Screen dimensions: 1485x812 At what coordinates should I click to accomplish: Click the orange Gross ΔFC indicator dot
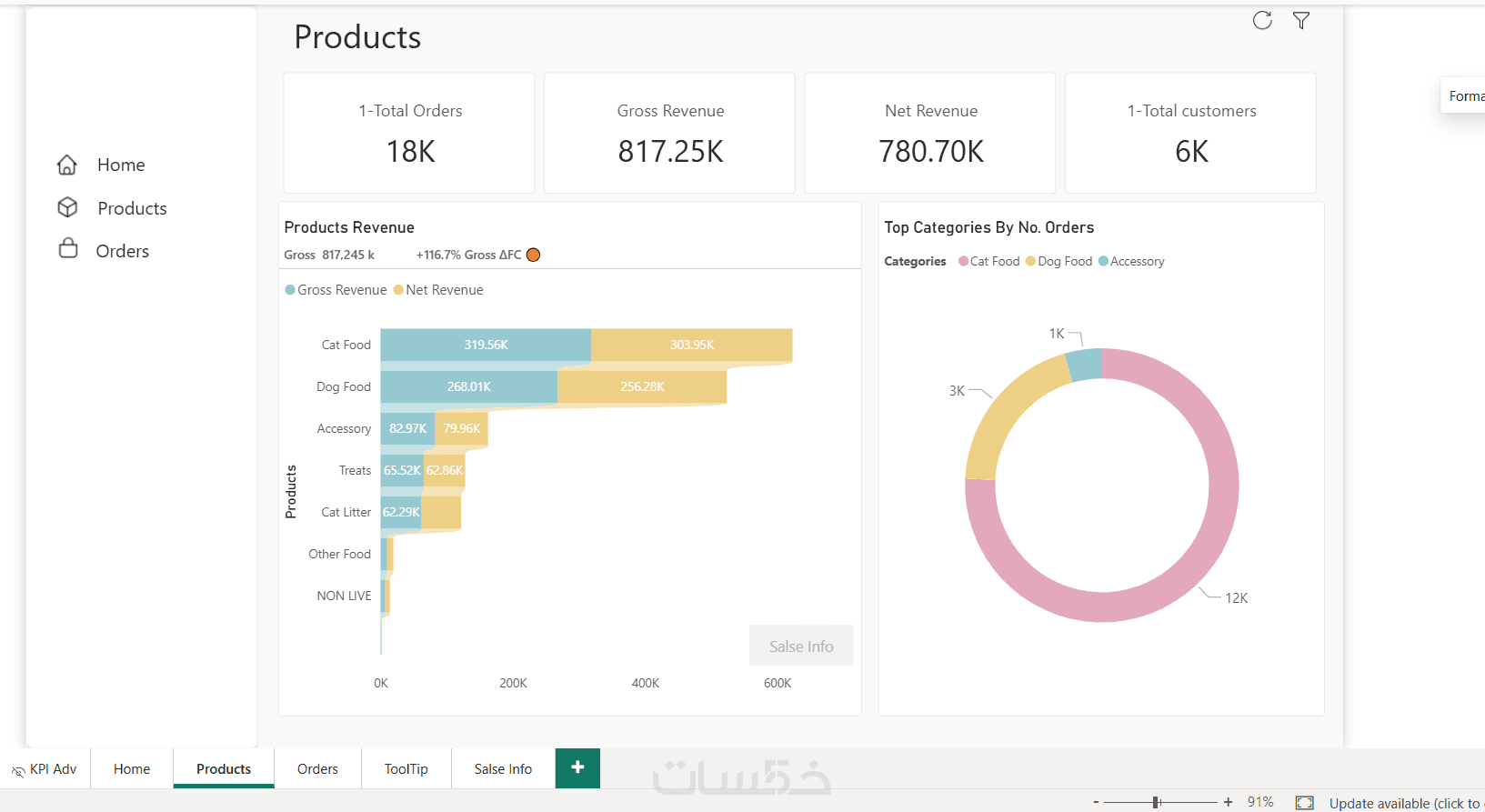click(534, 255)
